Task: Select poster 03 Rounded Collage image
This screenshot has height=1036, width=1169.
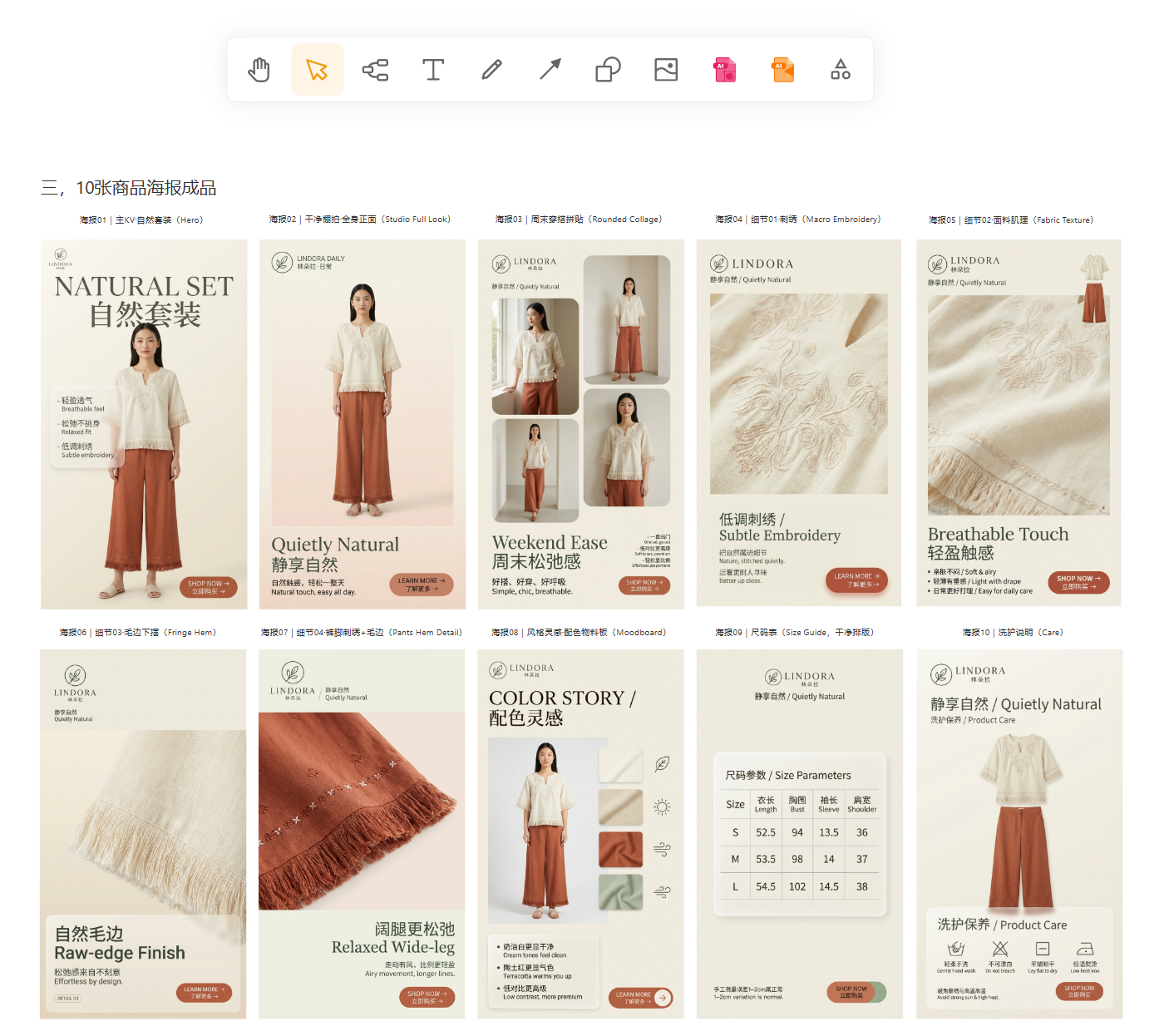Action: coord(581,424)
